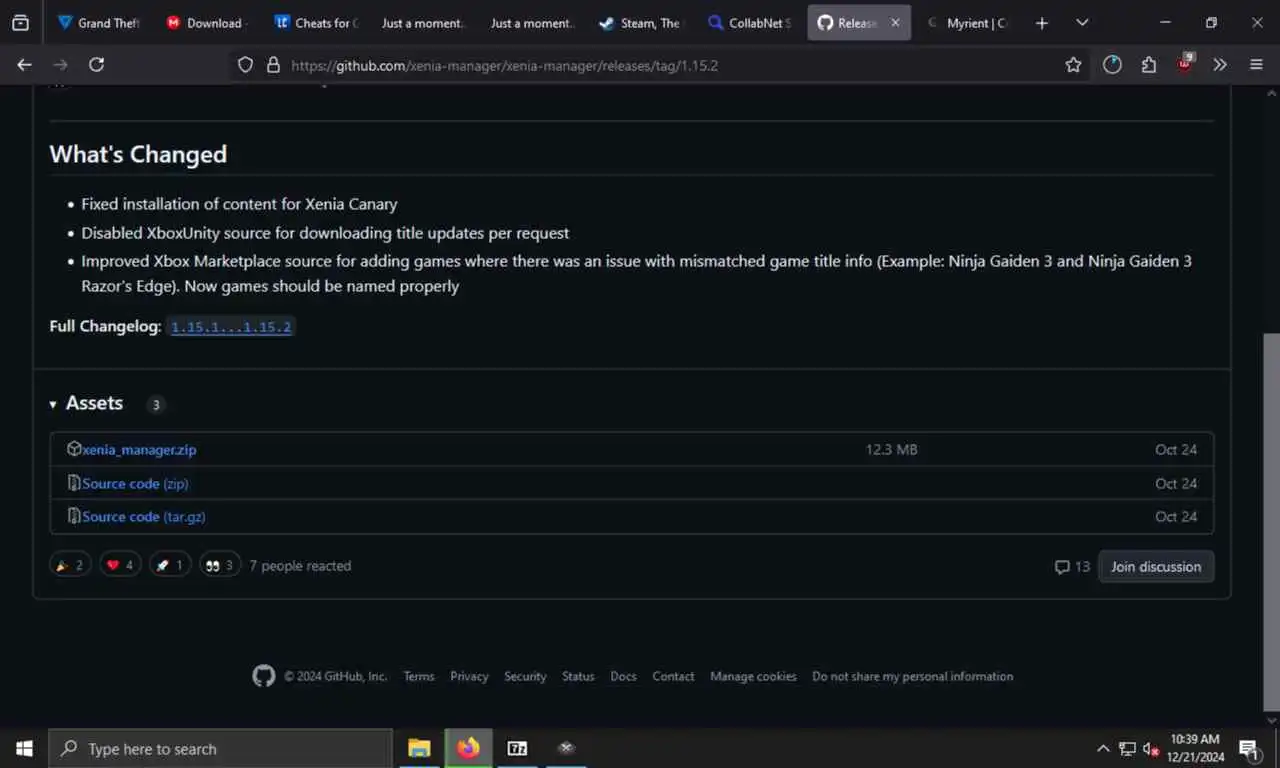Click the 13 comments icon
The width and height of the screenshot is (1280, 768).
pos(1062,566)
